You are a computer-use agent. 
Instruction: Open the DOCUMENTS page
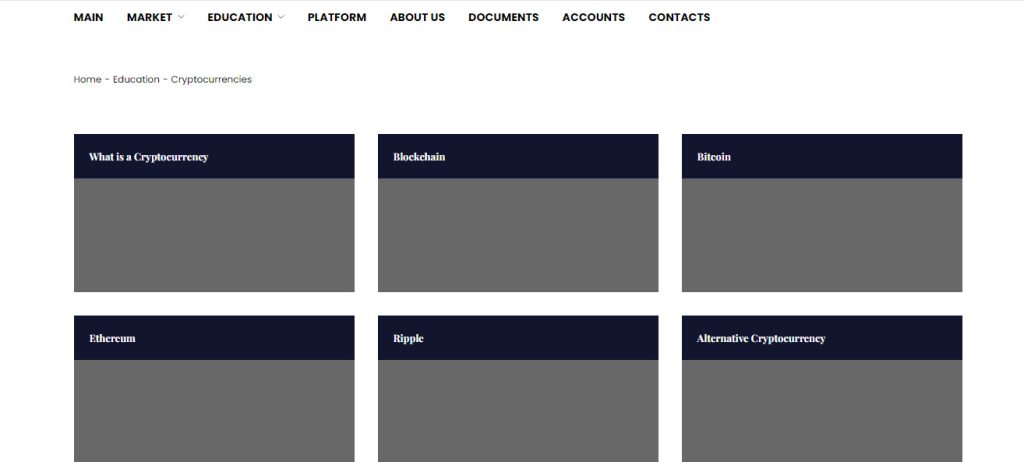click(504, 18)
